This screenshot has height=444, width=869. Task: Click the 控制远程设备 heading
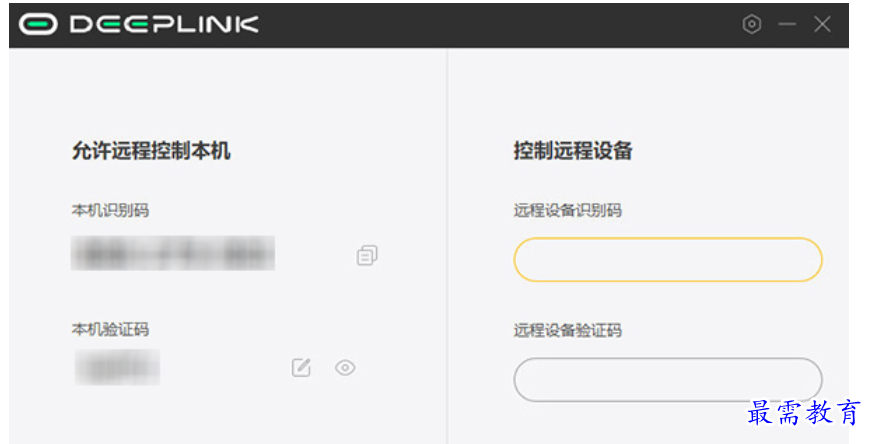click(x=573, y=151)
